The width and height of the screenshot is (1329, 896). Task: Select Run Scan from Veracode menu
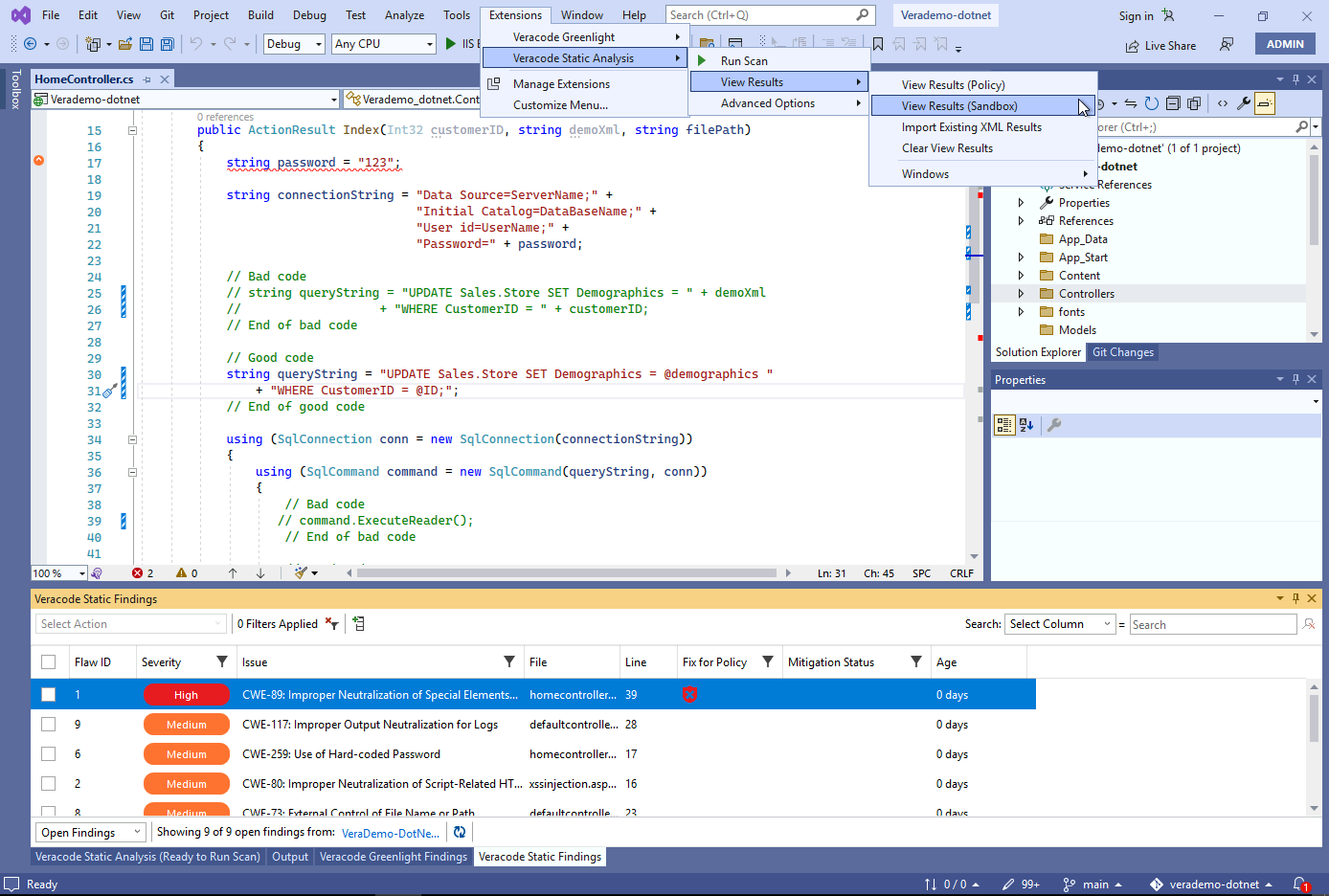click(x=779, y=61)
